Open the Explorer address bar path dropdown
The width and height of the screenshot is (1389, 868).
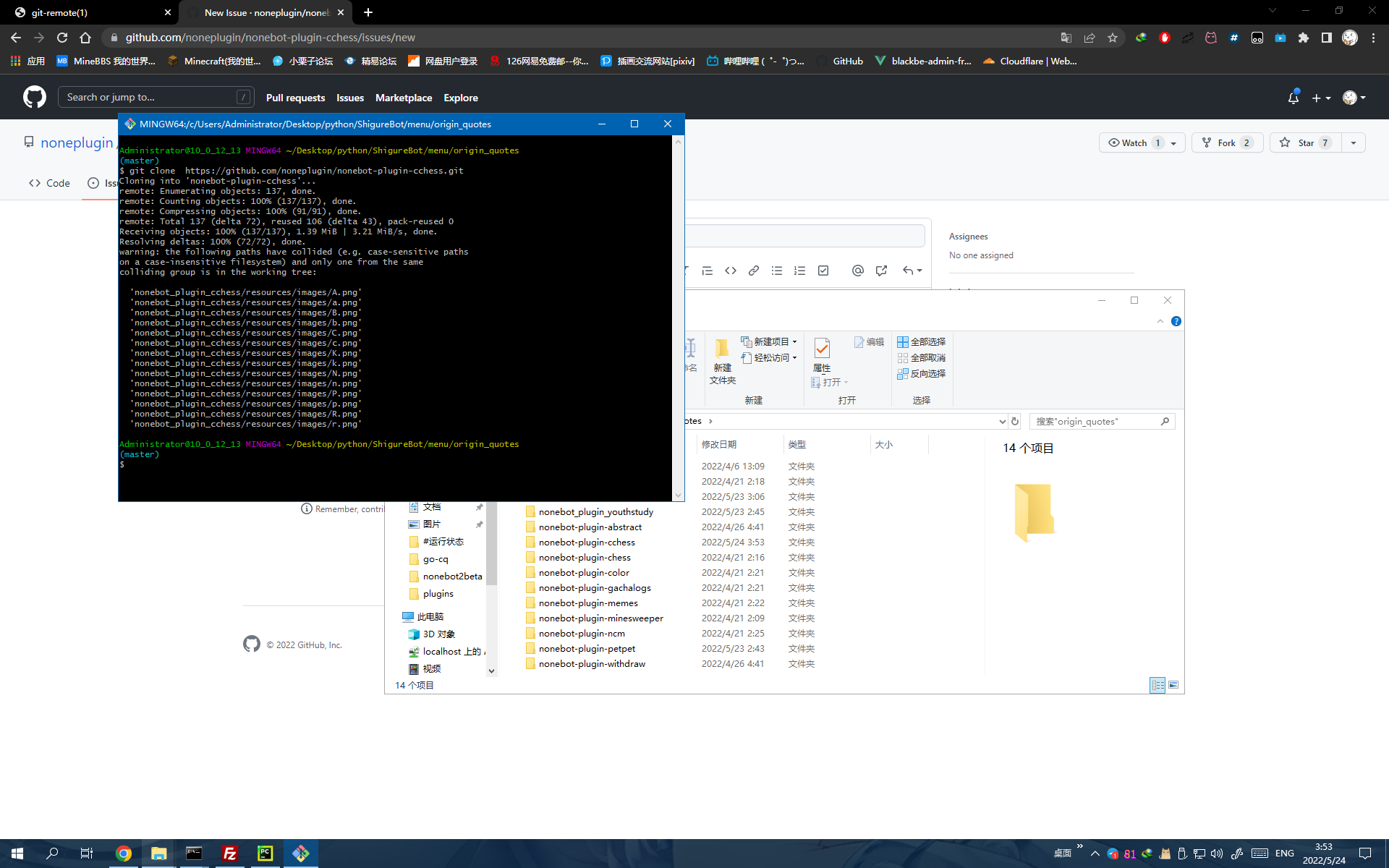pos(1002,420)
